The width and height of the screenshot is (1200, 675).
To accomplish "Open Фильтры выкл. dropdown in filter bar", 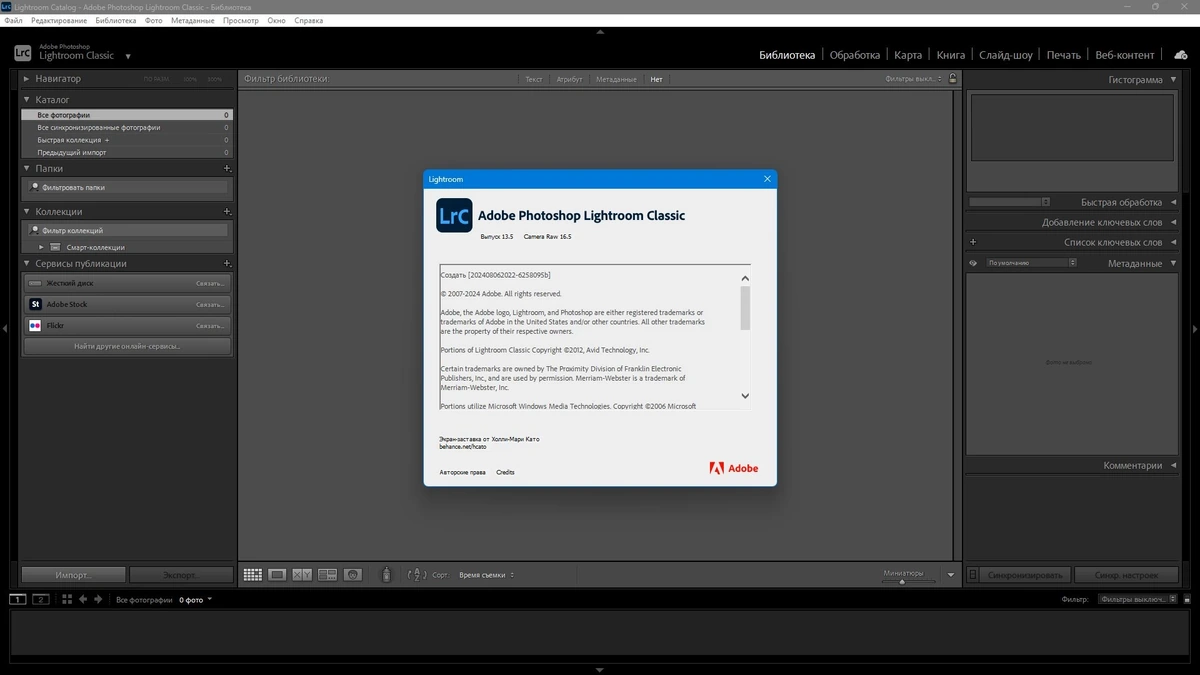I will [914, 79].
